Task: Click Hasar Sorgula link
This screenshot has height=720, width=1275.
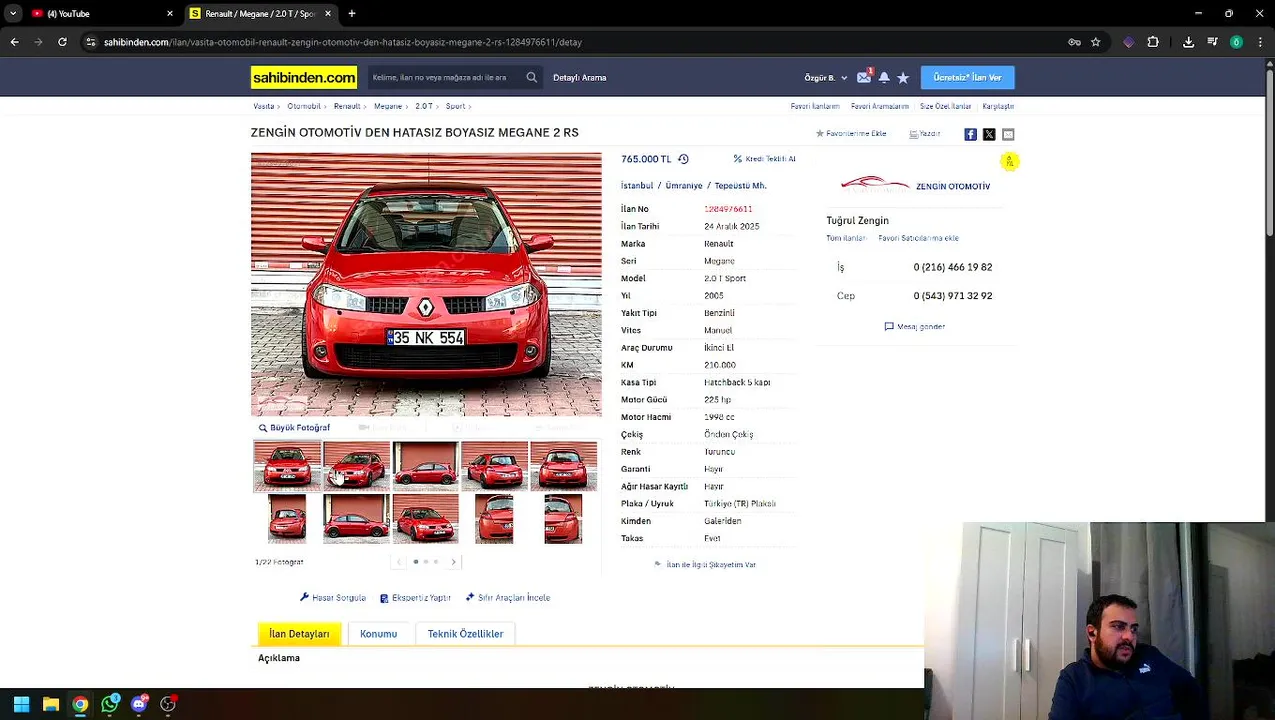Action: point(333,598)
